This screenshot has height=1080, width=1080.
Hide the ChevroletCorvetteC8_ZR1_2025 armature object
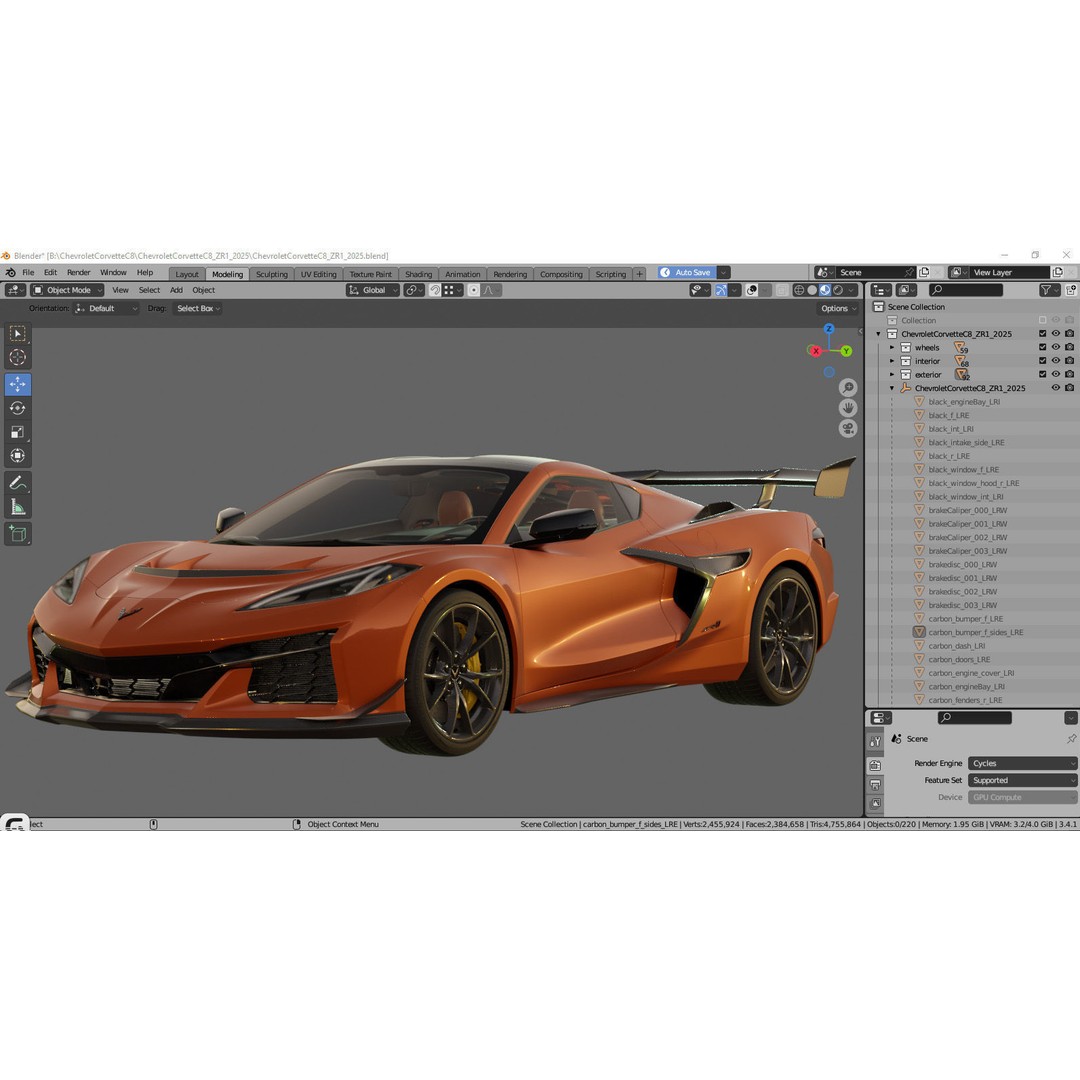1055,388
